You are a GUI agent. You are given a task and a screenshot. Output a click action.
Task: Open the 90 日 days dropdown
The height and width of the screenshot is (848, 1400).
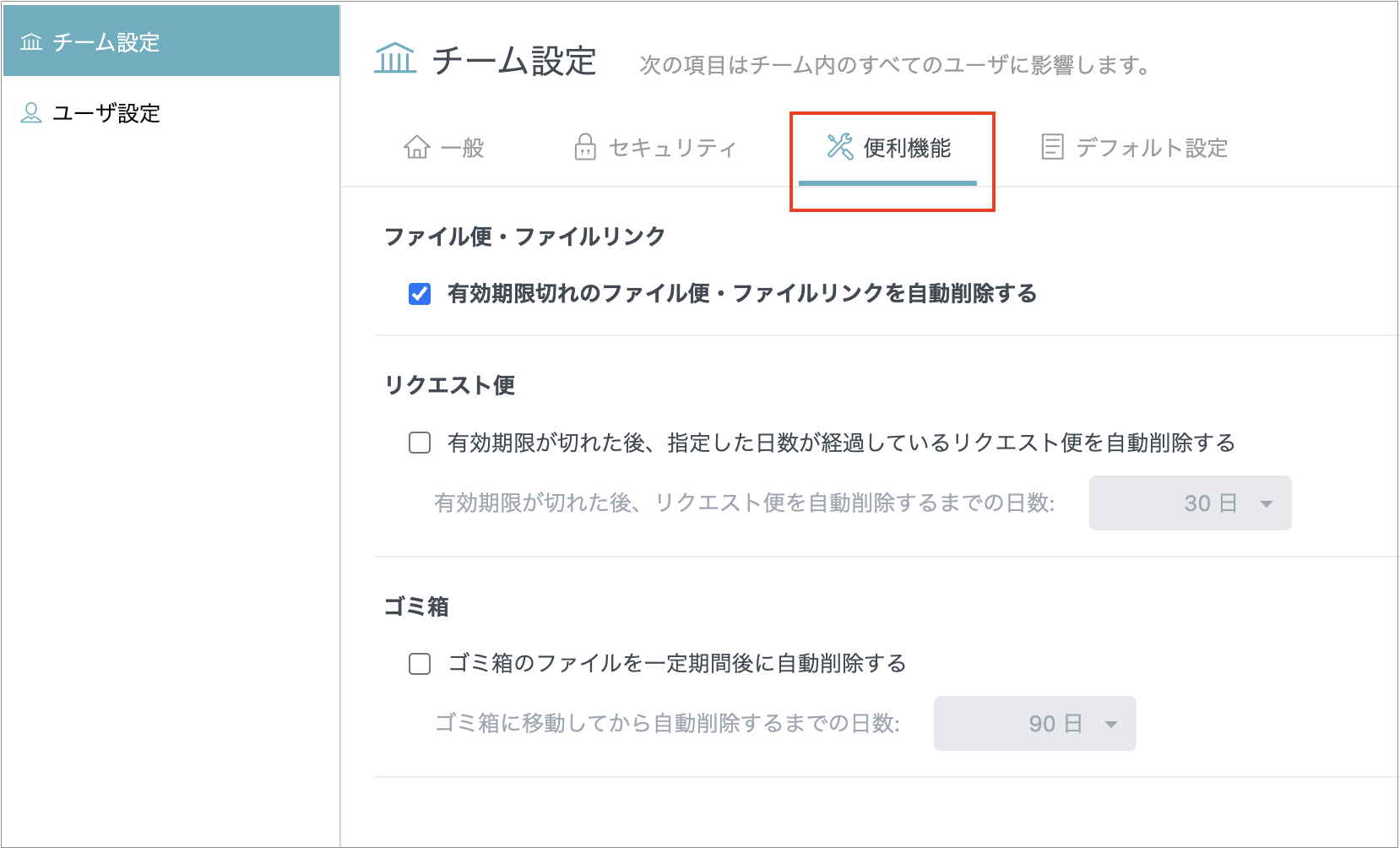pos(1034,724)
